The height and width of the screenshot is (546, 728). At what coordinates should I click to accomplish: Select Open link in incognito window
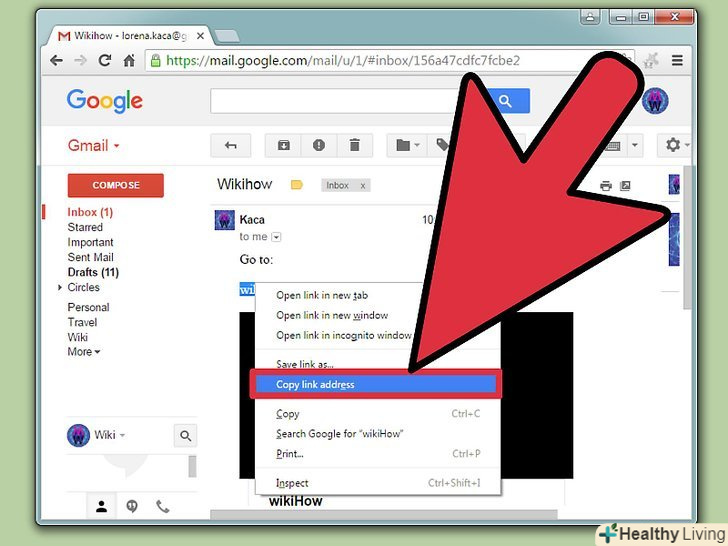[x=344, y=336]
